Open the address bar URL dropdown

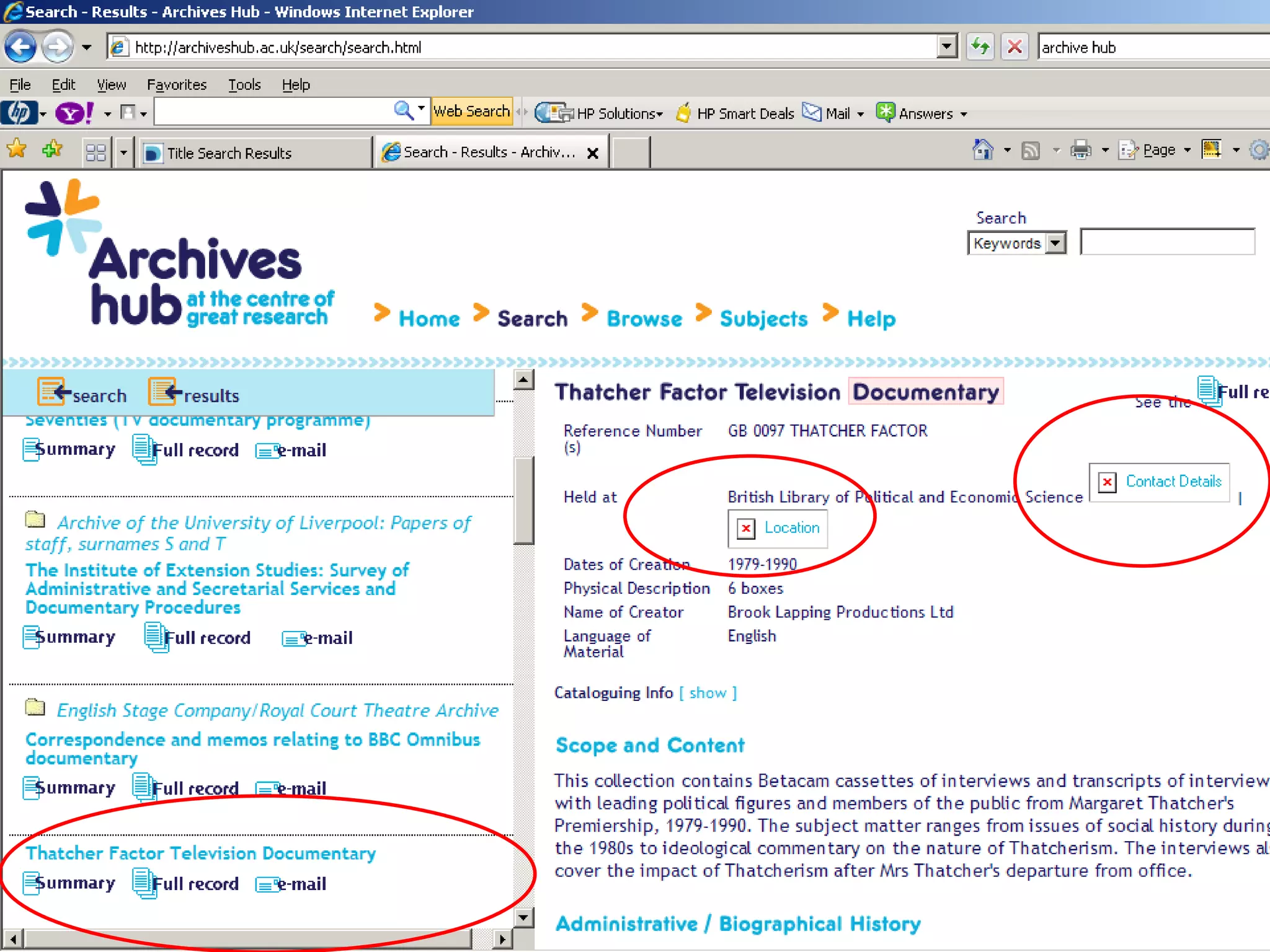point(946,47)
